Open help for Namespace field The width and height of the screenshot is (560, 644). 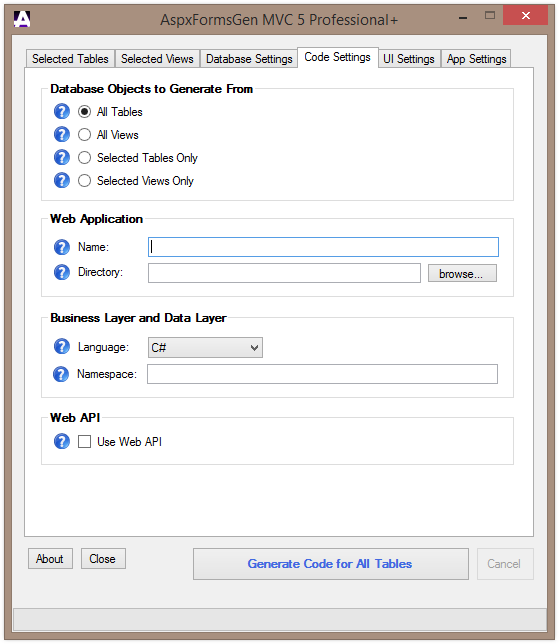61,374
